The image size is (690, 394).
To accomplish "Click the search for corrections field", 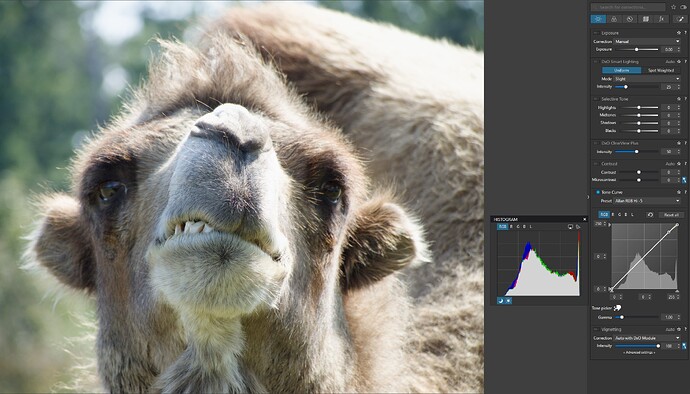I will click(628, 7).
